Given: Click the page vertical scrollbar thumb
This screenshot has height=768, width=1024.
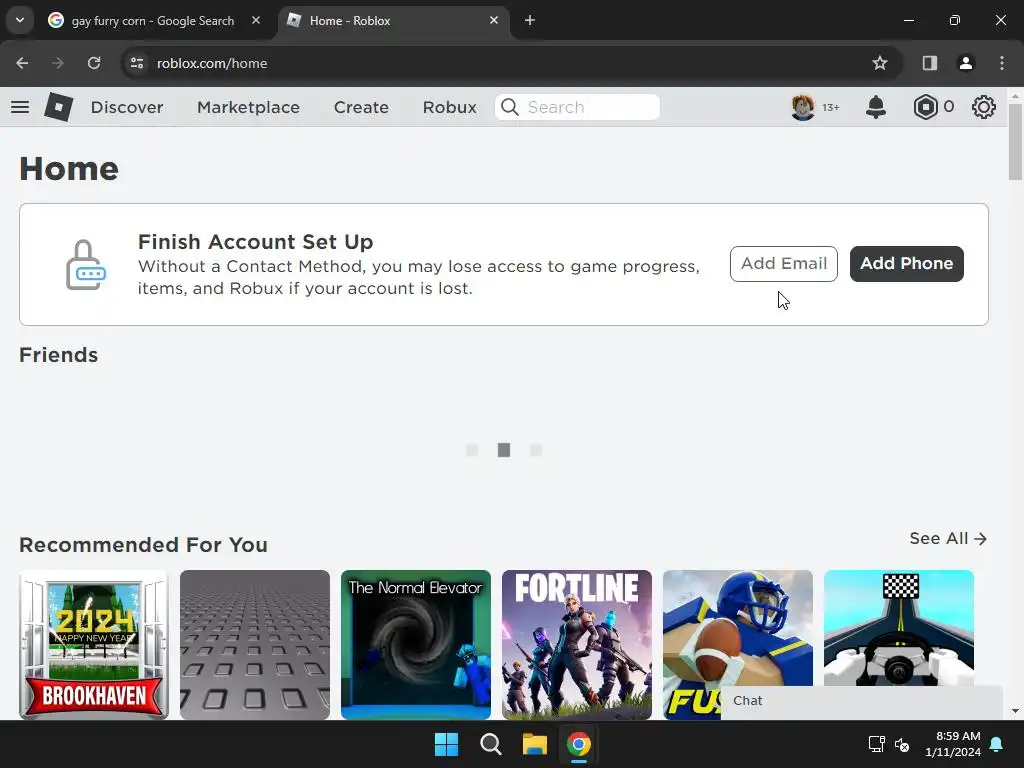Looking at the screenshot, I should coord(1015,142).
